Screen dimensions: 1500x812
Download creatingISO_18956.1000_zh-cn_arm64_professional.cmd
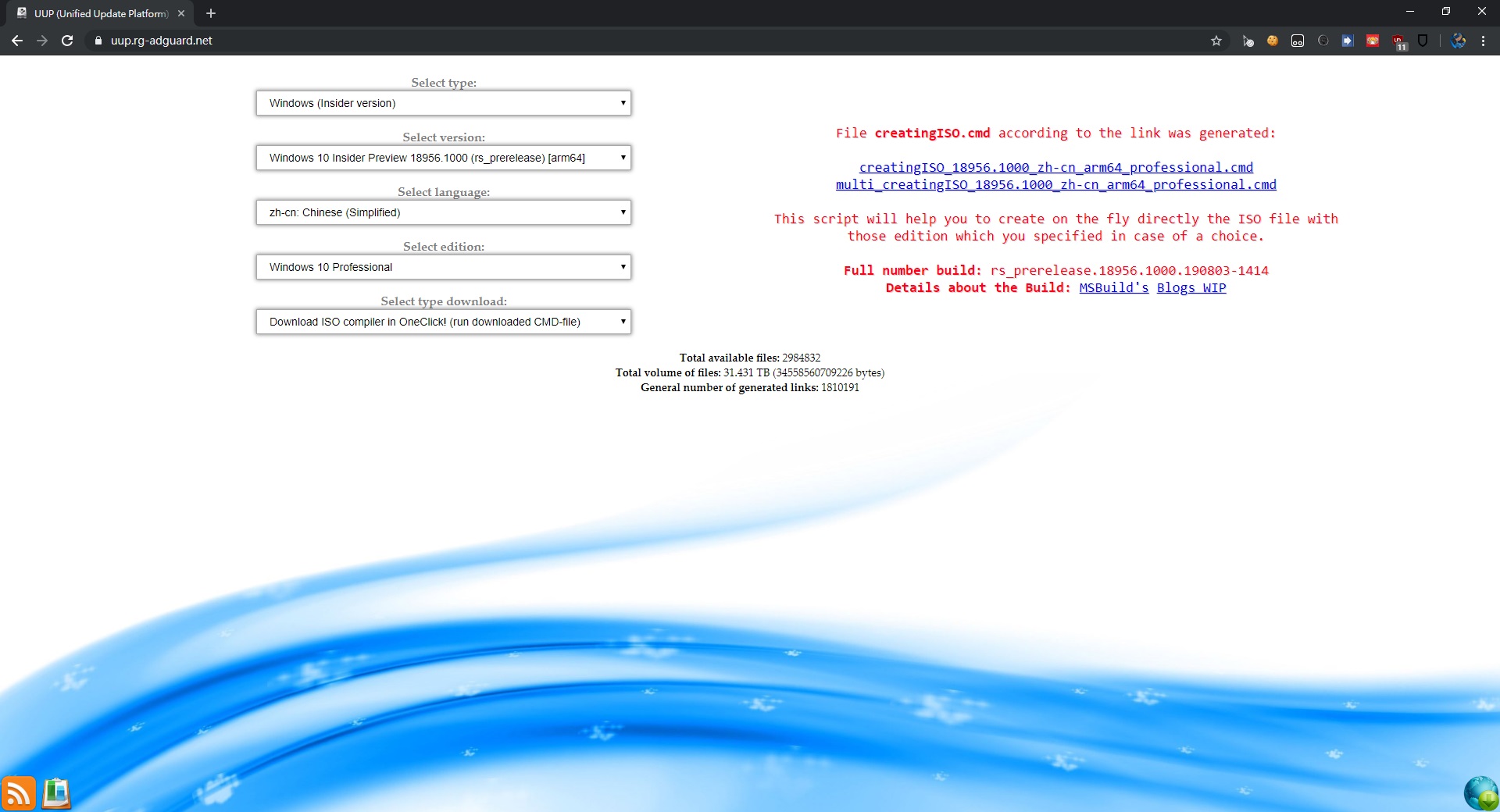(x=1056, y=167)
